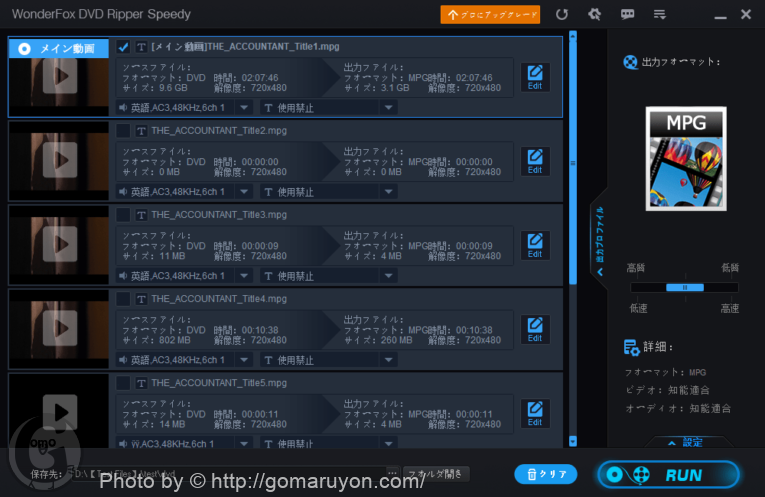Expand subtitle dropdown for Title5.mpg
The width and height of the screenshot is (765, 497).
point(388,443)
